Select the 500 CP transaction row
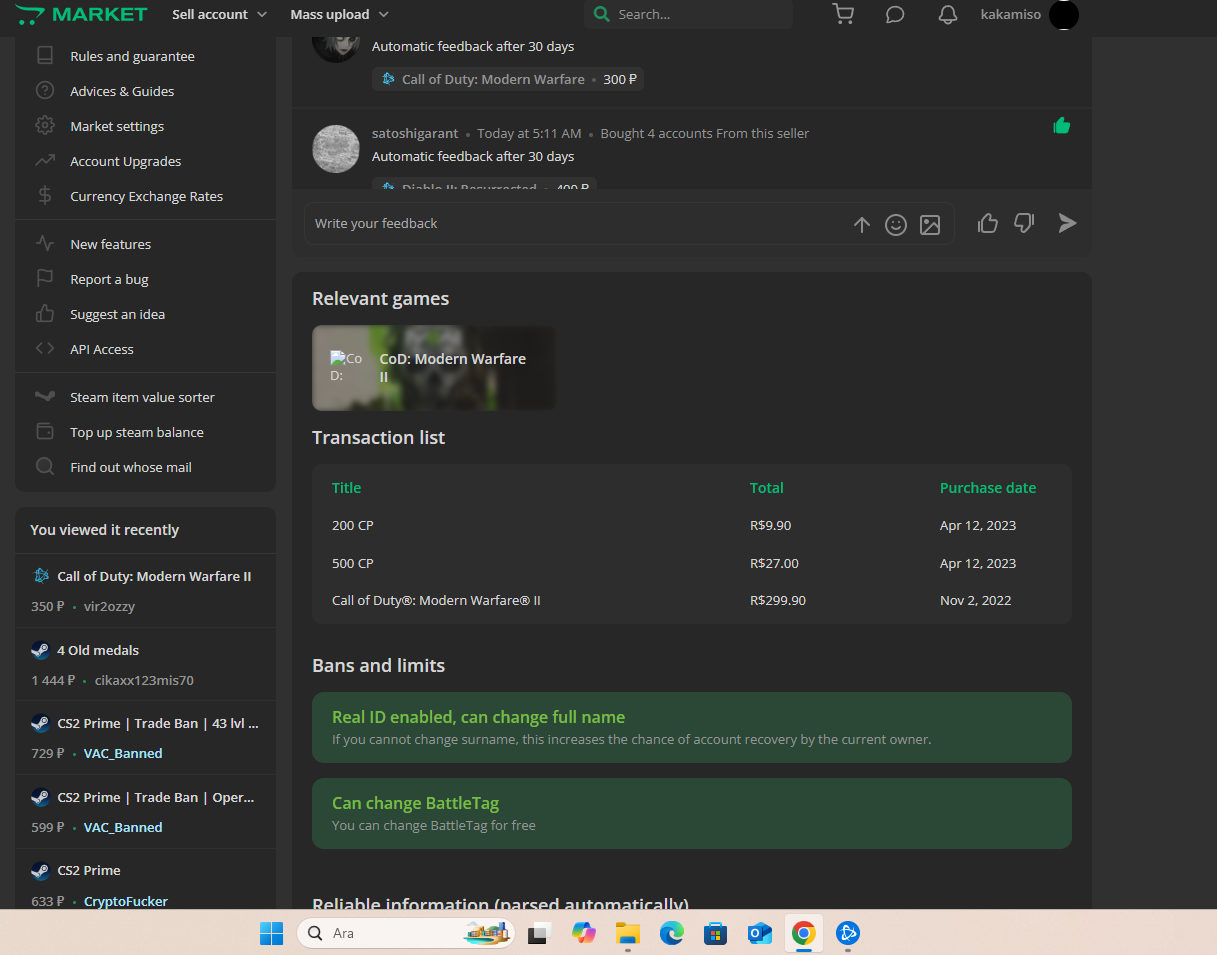1217x955 pixels. tap(692, 563)
